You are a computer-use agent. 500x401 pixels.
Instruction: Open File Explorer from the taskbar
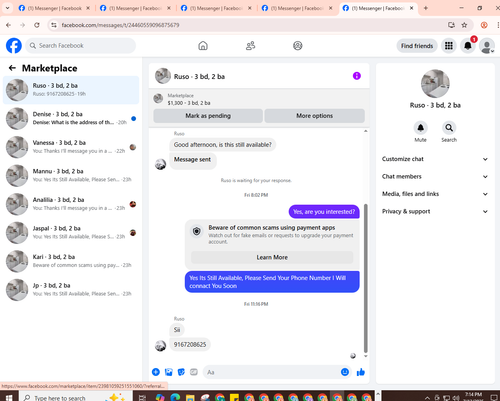click(x=190, y=397)
